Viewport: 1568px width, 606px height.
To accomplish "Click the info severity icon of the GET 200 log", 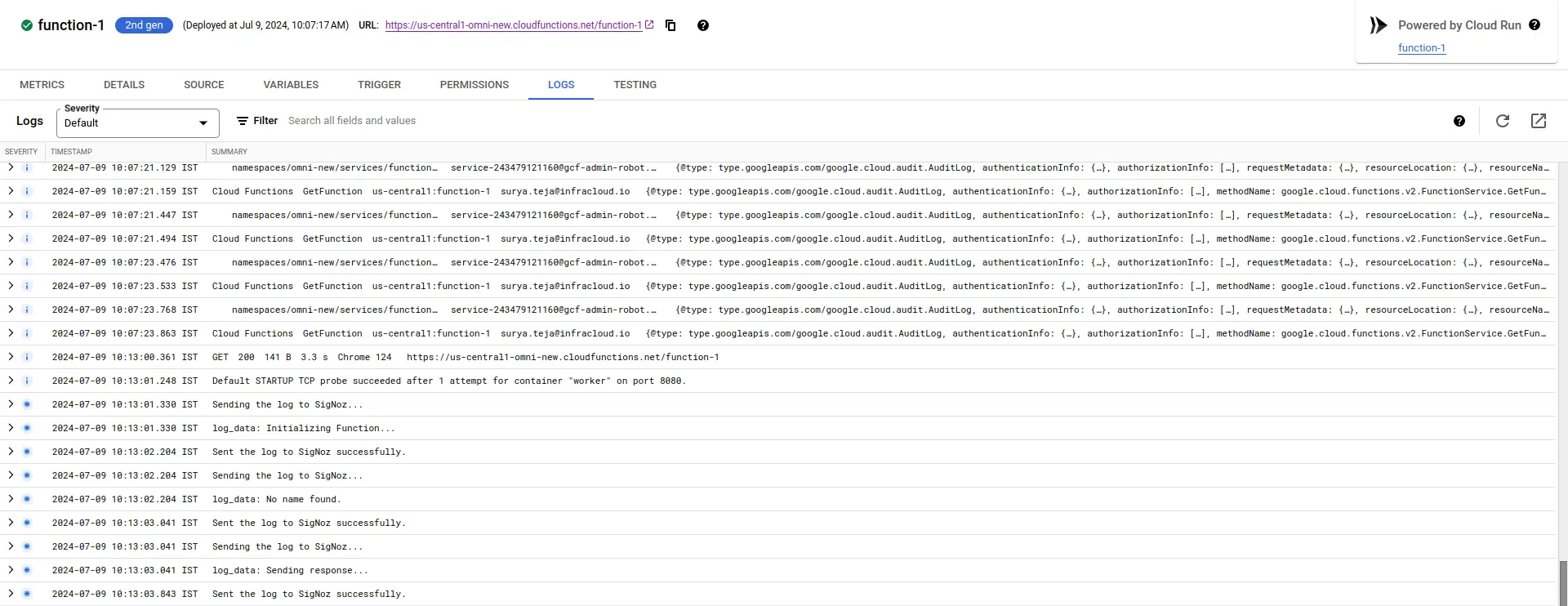I will (x=27, y=357).
